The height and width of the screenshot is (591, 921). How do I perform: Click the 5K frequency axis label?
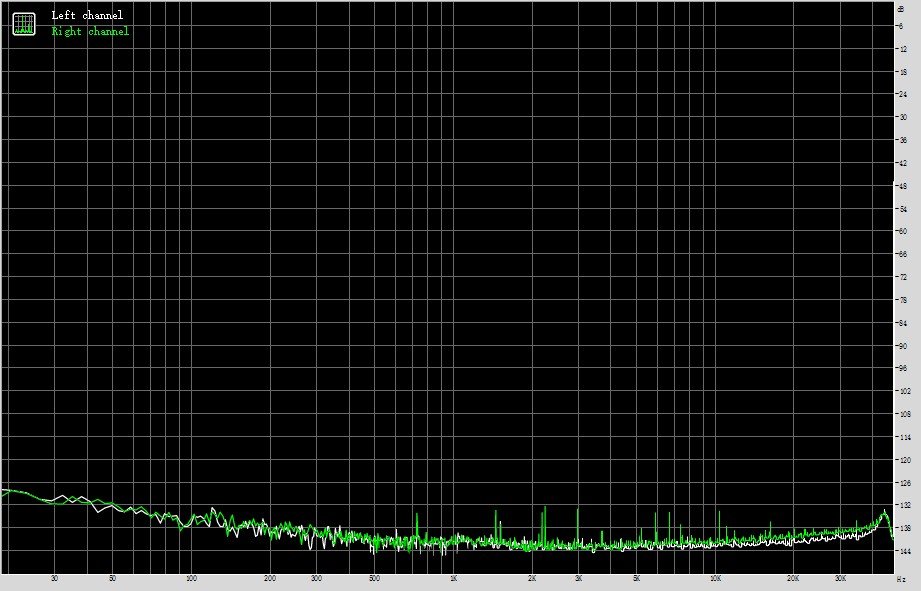(x=636, y=579)
